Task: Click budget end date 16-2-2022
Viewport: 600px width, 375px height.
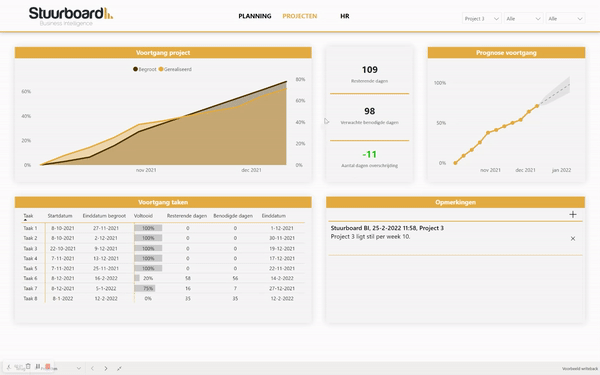Action: (106, 278)
